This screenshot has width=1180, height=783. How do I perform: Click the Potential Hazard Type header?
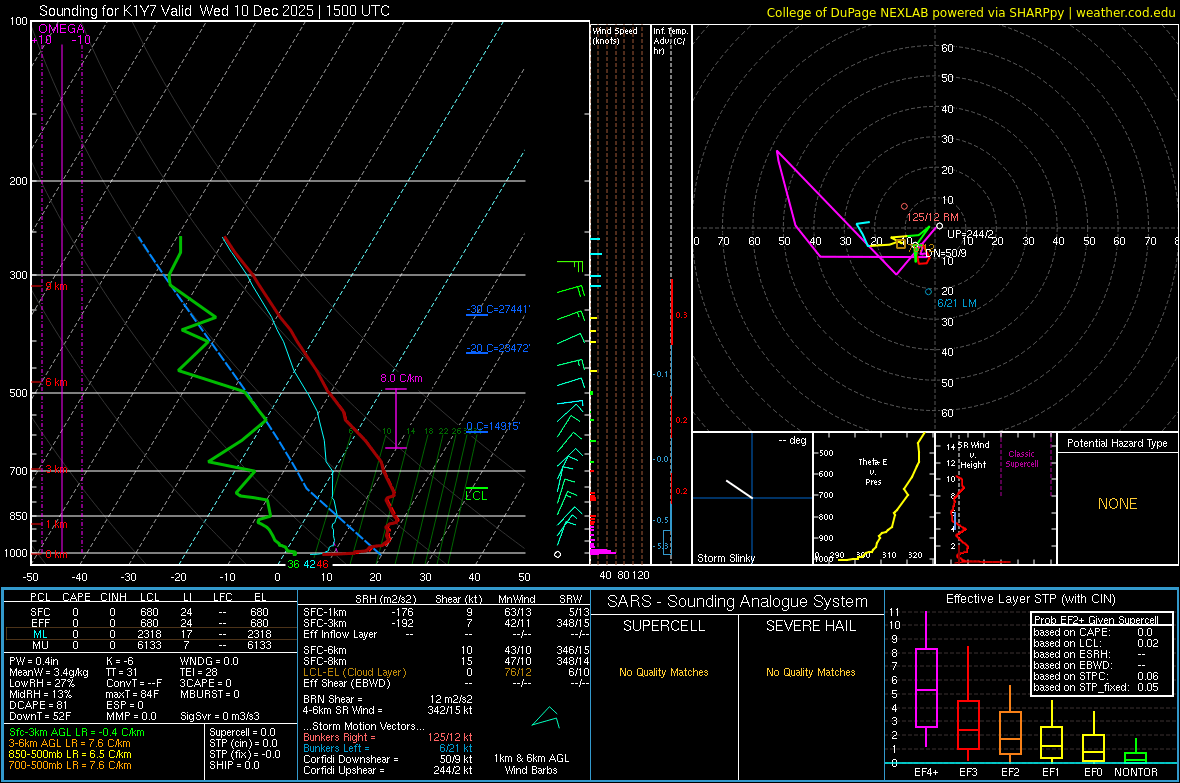1117,443
